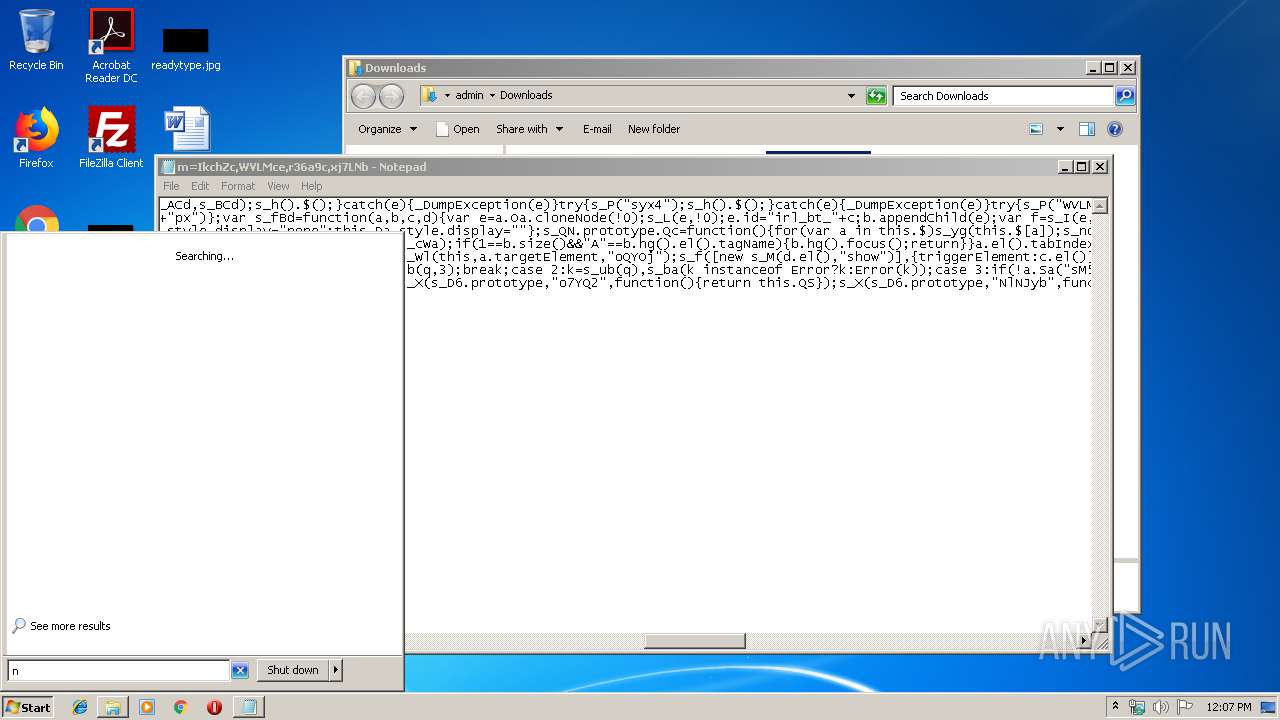Toggle the preview pane in Downloads
Image resolution: width=1280 pixels, height=720 pixels.
pos(1087,129)
